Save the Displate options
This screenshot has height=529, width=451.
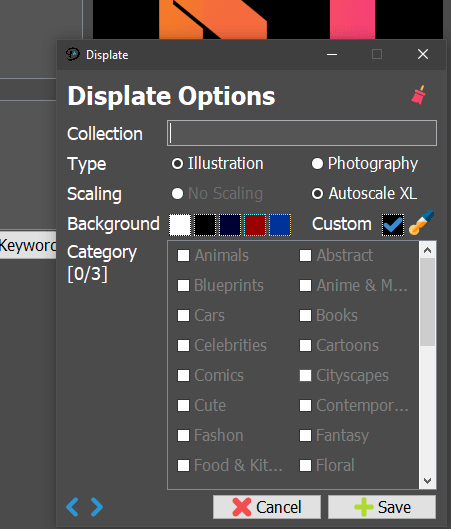coord(382,507)
